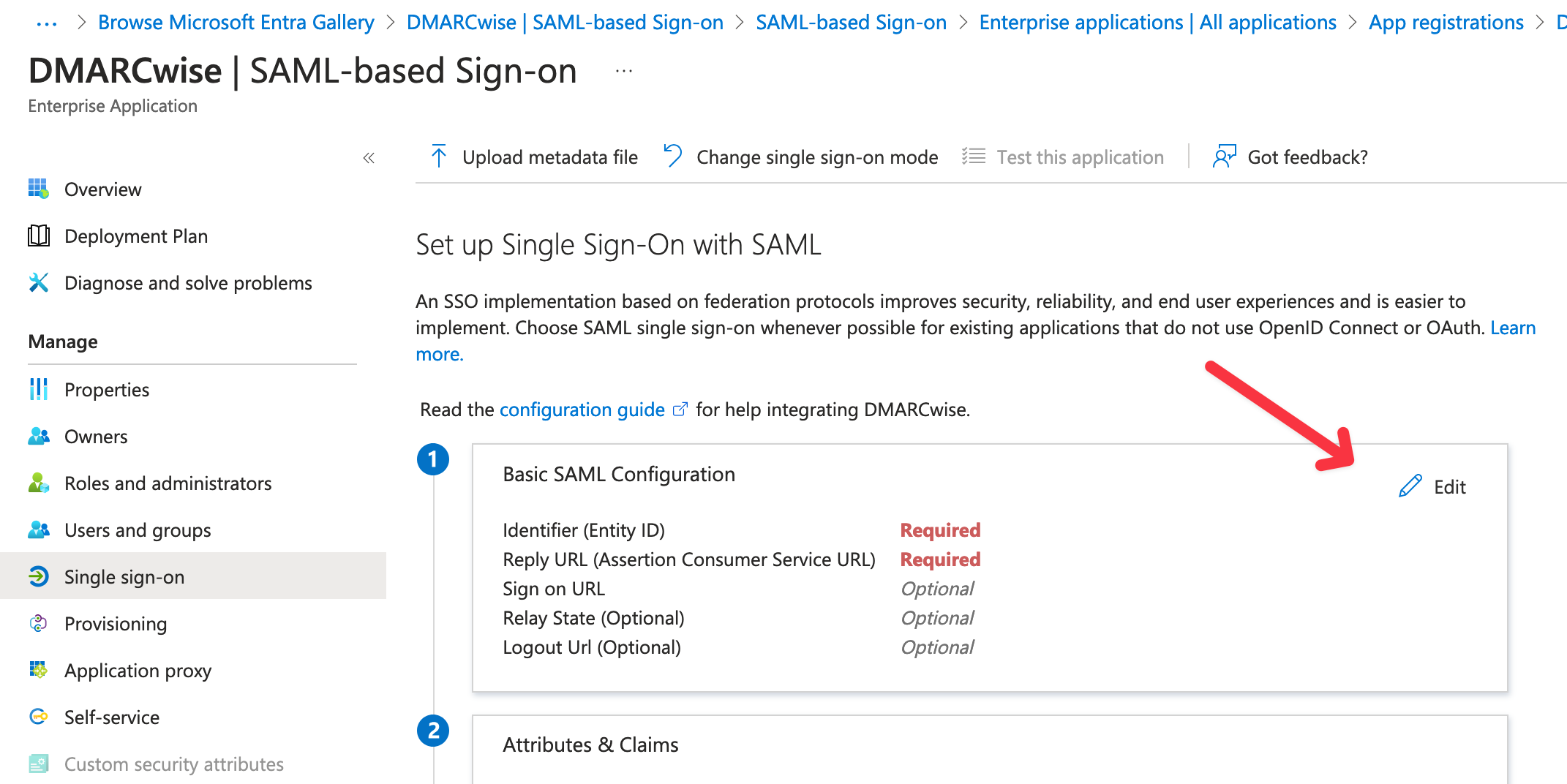
Task: Open Enterprise applications | All applications breadcrumb
Action: [1157, 23]
